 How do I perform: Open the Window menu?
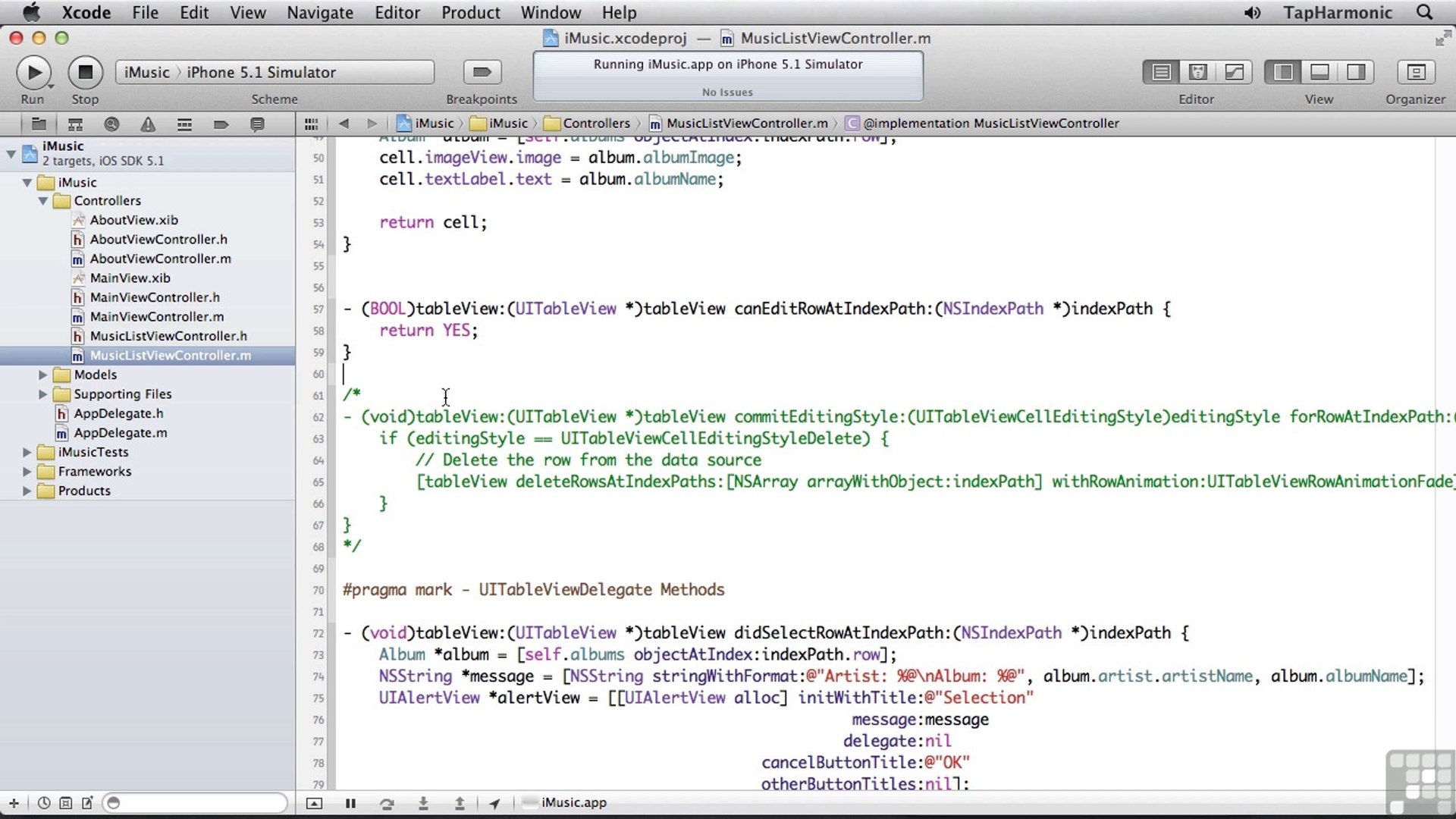click(551, 13)
